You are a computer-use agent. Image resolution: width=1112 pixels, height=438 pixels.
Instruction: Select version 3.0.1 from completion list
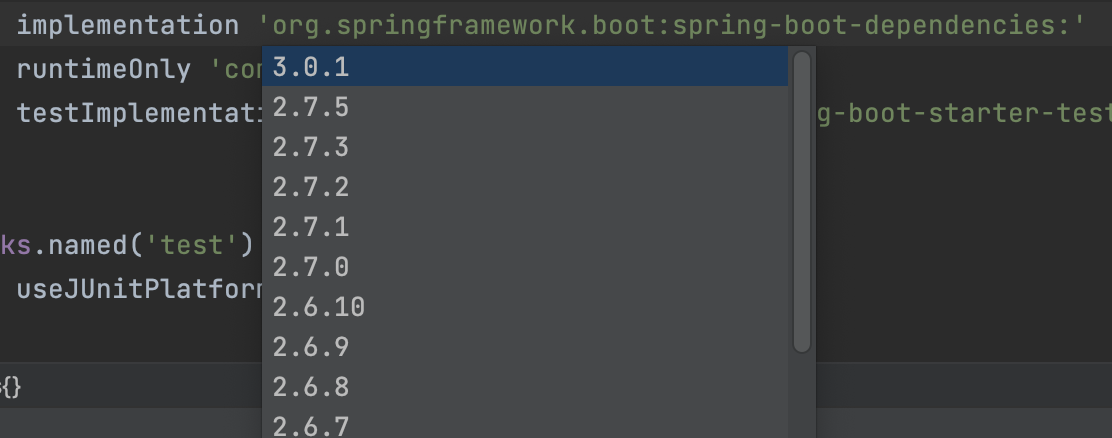[x=311, y=68]
